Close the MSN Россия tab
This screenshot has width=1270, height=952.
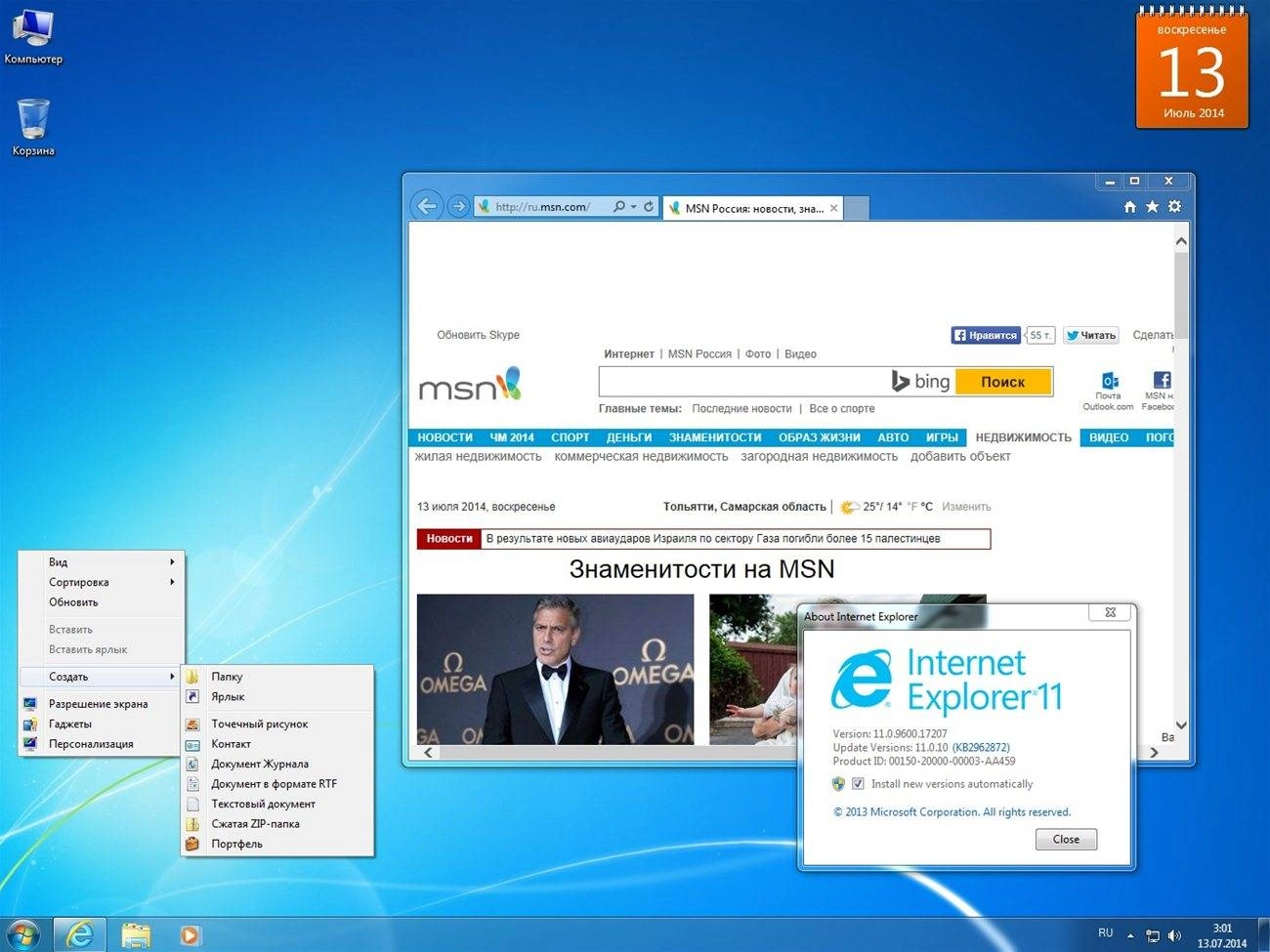click(x=833, y=208)
